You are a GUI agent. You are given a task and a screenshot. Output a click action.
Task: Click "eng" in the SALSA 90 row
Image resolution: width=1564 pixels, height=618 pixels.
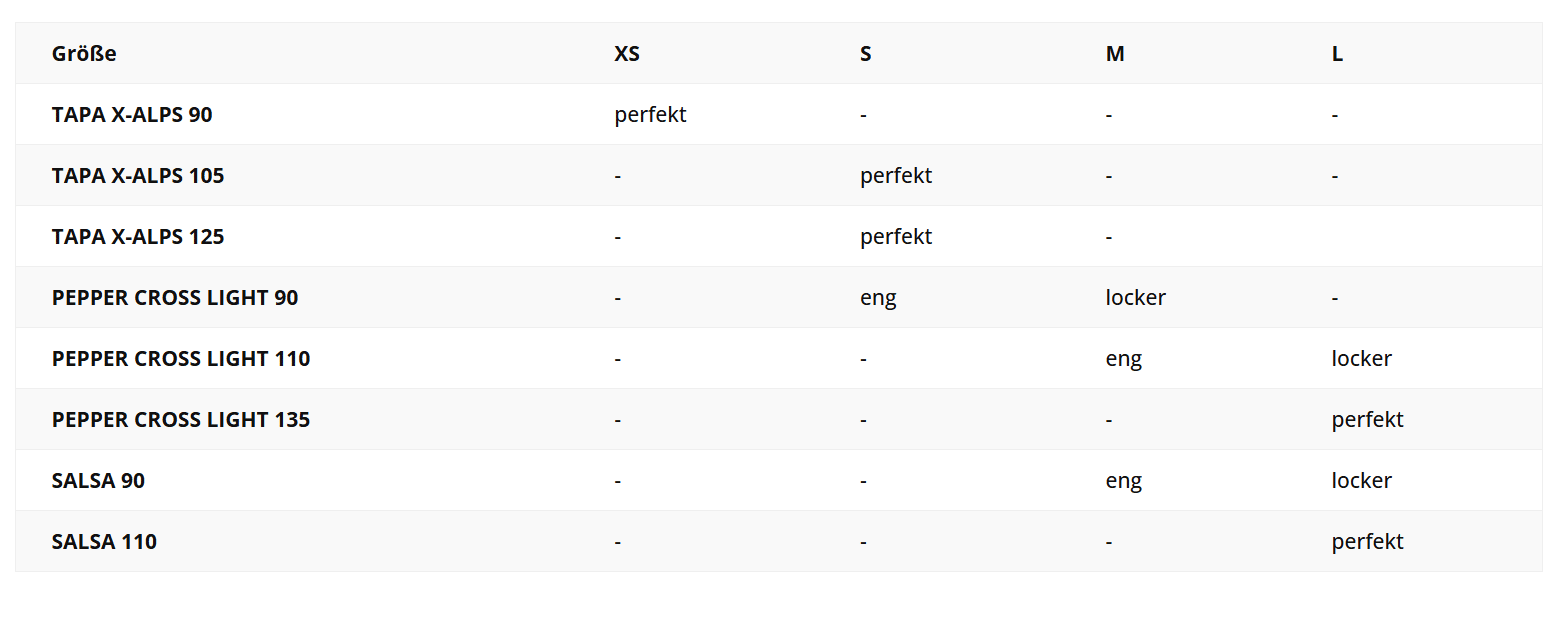tap(1124, 481)
